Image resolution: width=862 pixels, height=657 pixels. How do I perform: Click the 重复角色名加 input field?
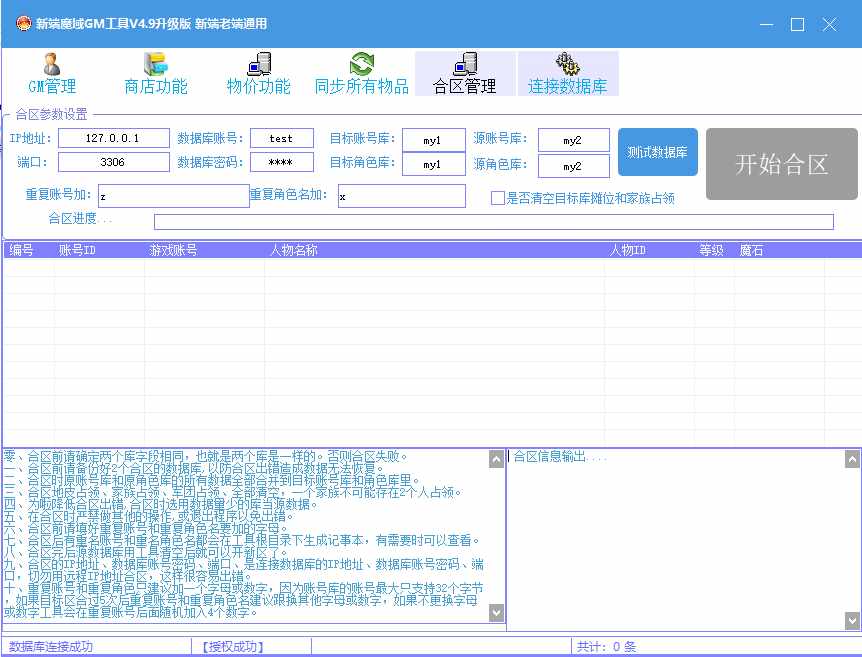(x=402, y=196)
